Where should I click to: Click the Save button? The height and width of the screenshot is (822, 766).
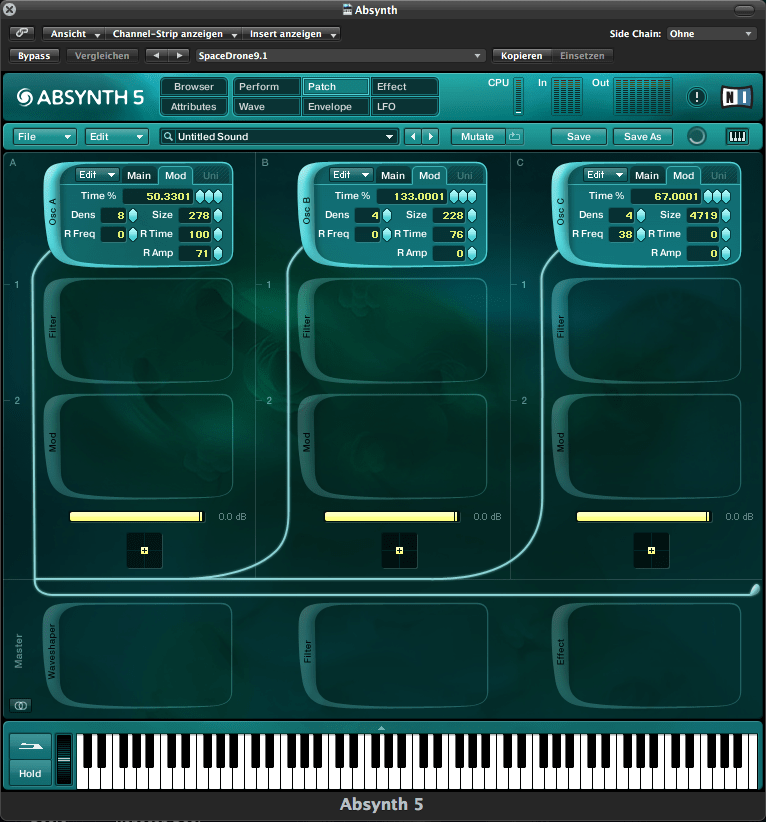pos(579,137)
